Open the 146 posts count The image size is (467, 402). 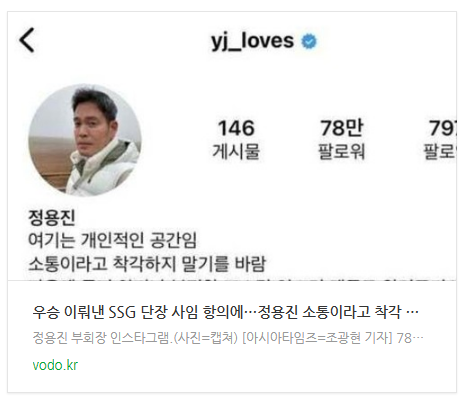(x=236, y=139)
